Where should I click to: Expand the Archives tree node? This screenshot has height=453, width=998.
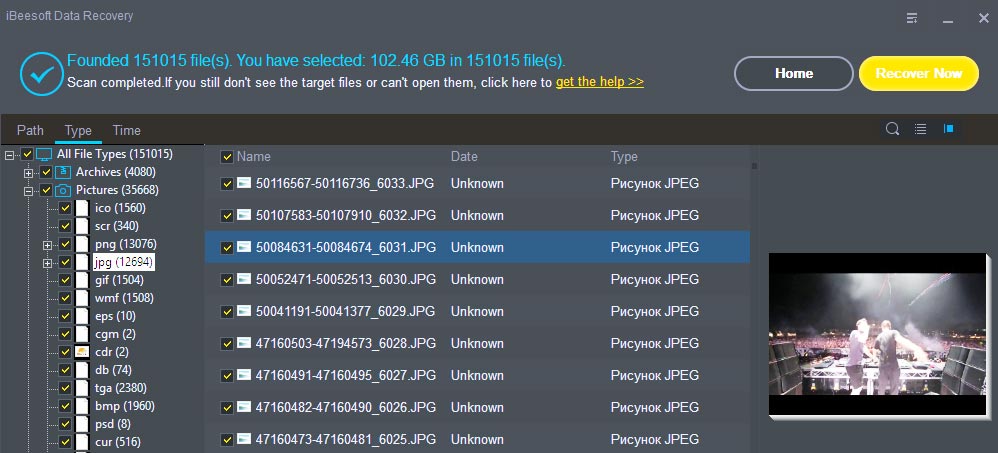pyautogui.click(x=28, y=172)
